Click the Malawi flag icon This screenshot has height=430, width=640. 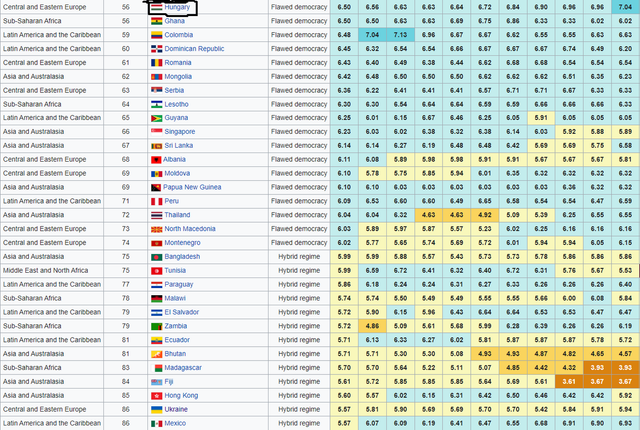pyautogui.click(x=157, y=299)
